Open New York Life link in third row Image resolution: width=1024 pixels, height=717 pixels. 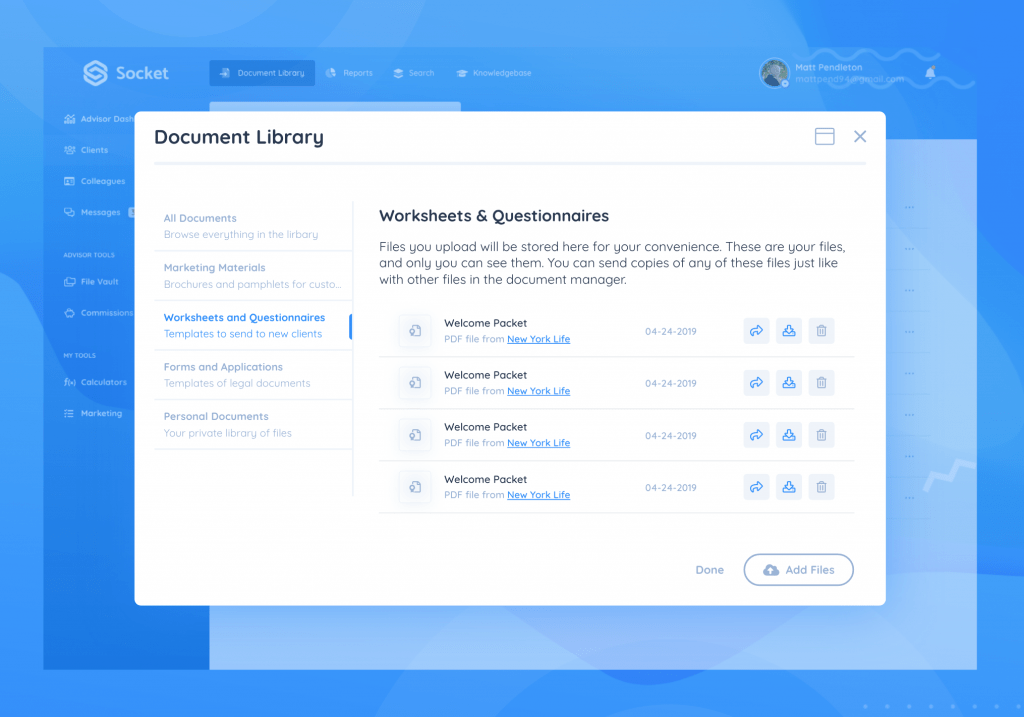coord(539,443)
